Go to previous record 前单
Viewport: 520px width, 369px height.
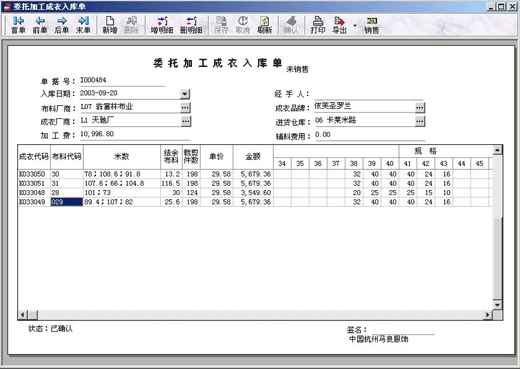[40, 25]
